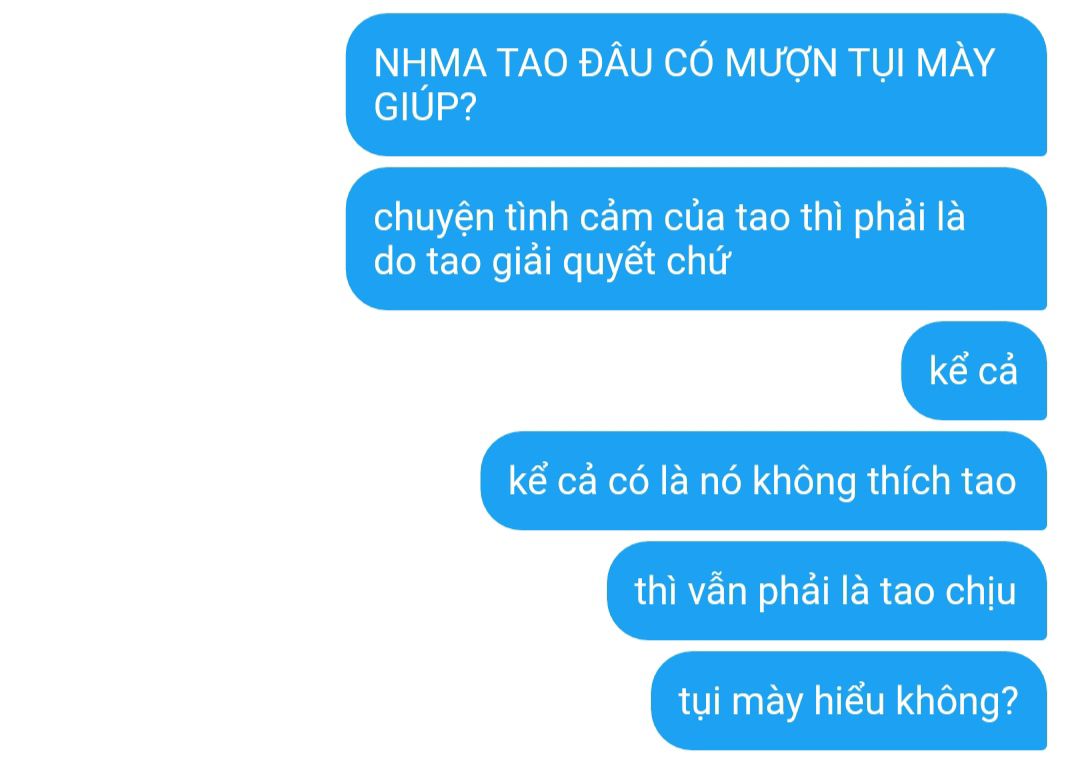This screenshot has width=1080, height=770.
Task: Click 'giải quyết chứ' text in second bubble
Action: pyautogui.click(x=611, y=262)
